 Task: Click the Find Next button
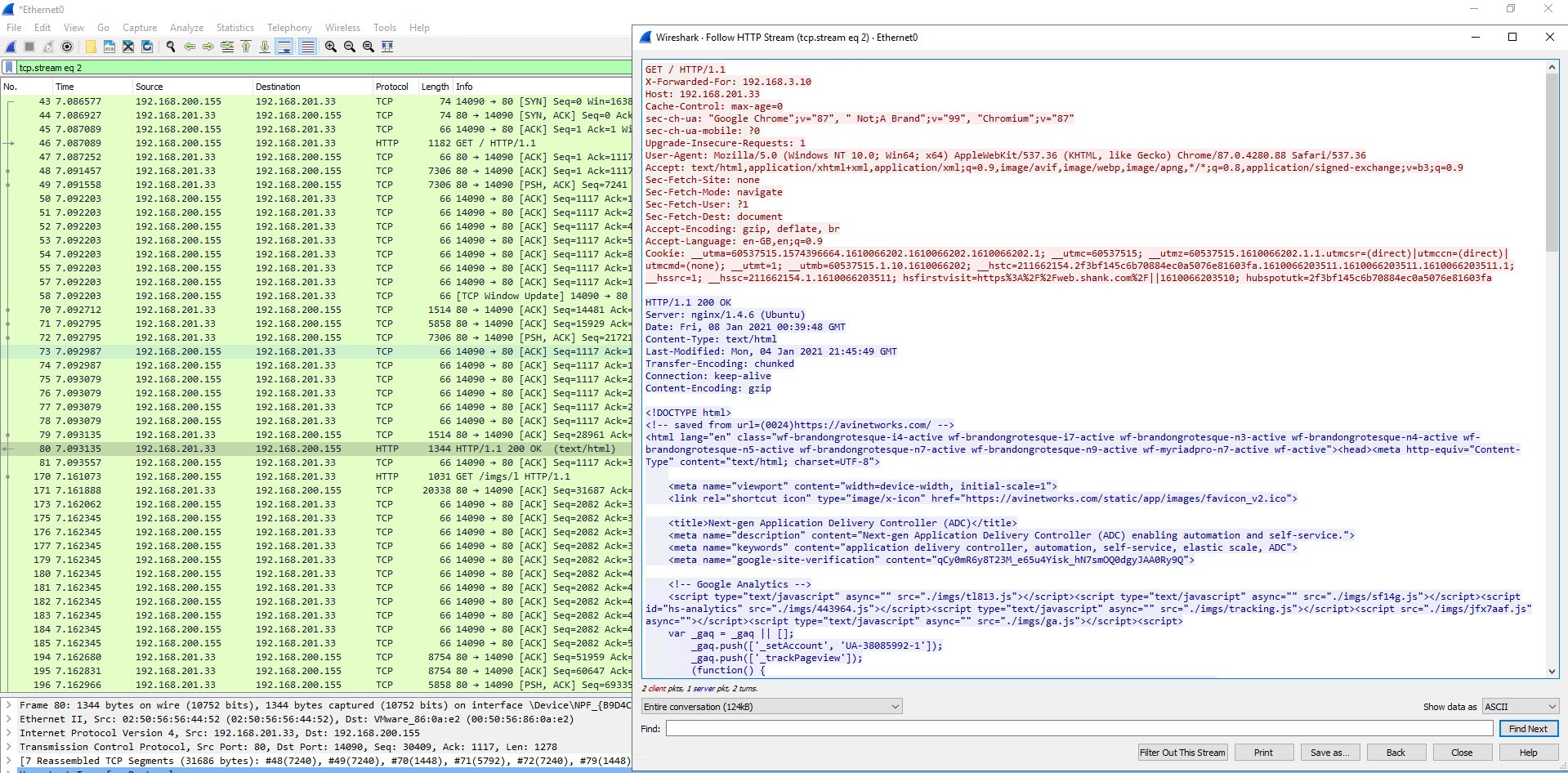pos(1528,729)
